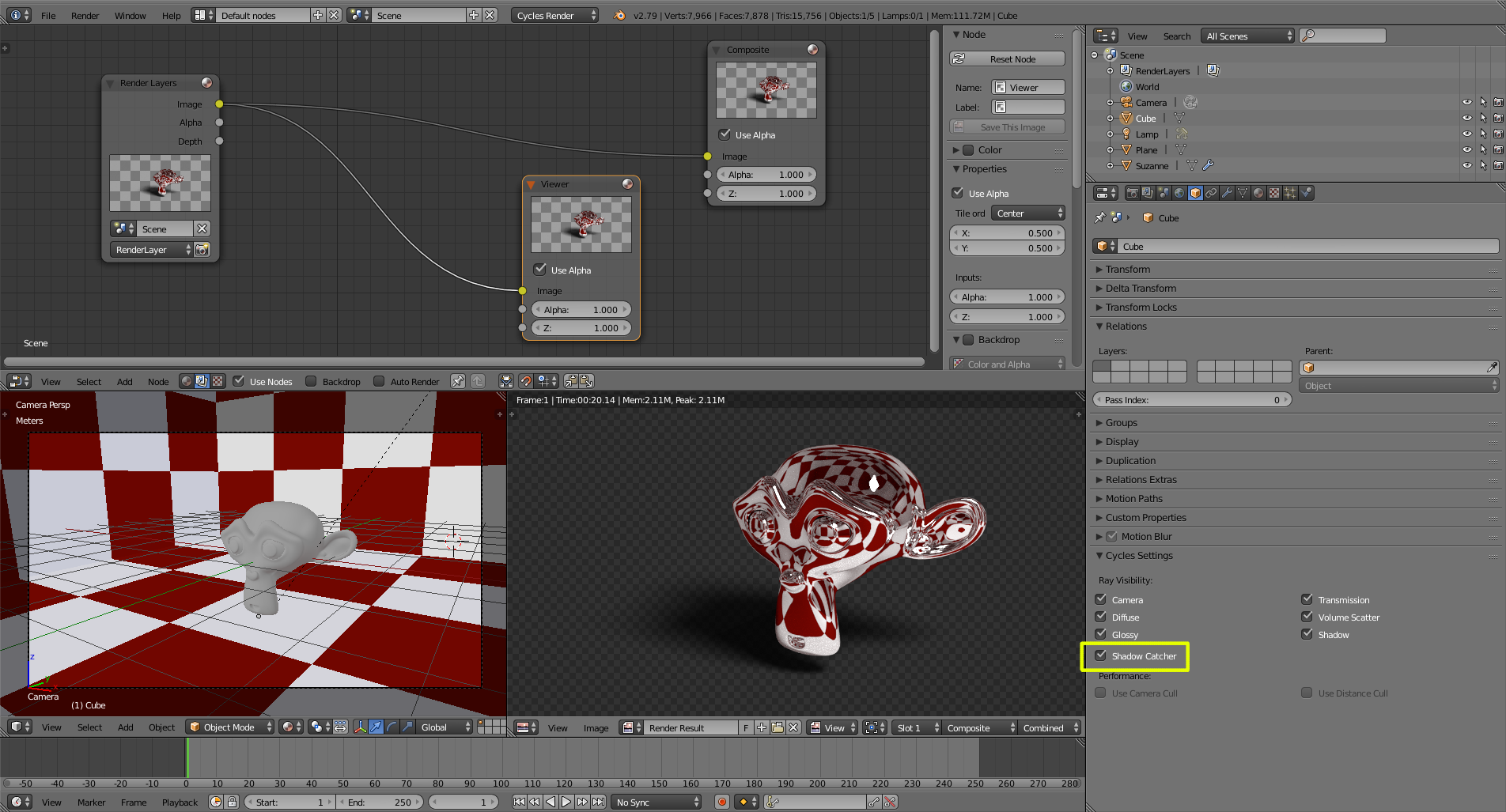Viewport: 1506px width, 812px height.
Task: Disable Camera ray visibility
Action: 1101,599
